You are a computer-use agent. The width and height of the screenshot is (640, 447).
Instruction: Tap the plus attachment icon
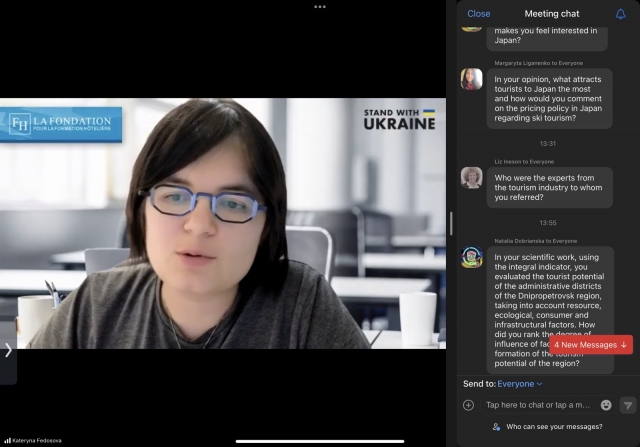pos(468,405)
